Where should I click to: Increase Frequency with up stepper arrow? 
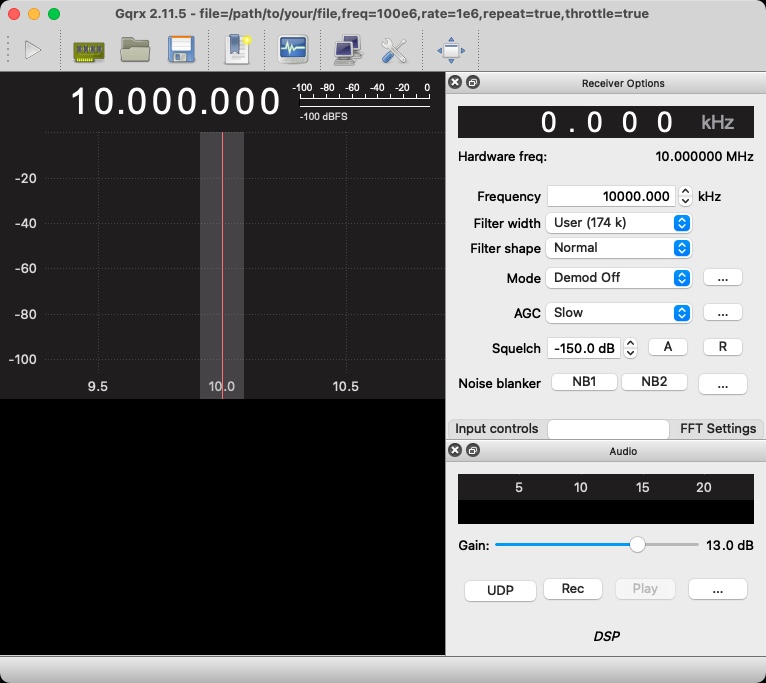[685, 192]
